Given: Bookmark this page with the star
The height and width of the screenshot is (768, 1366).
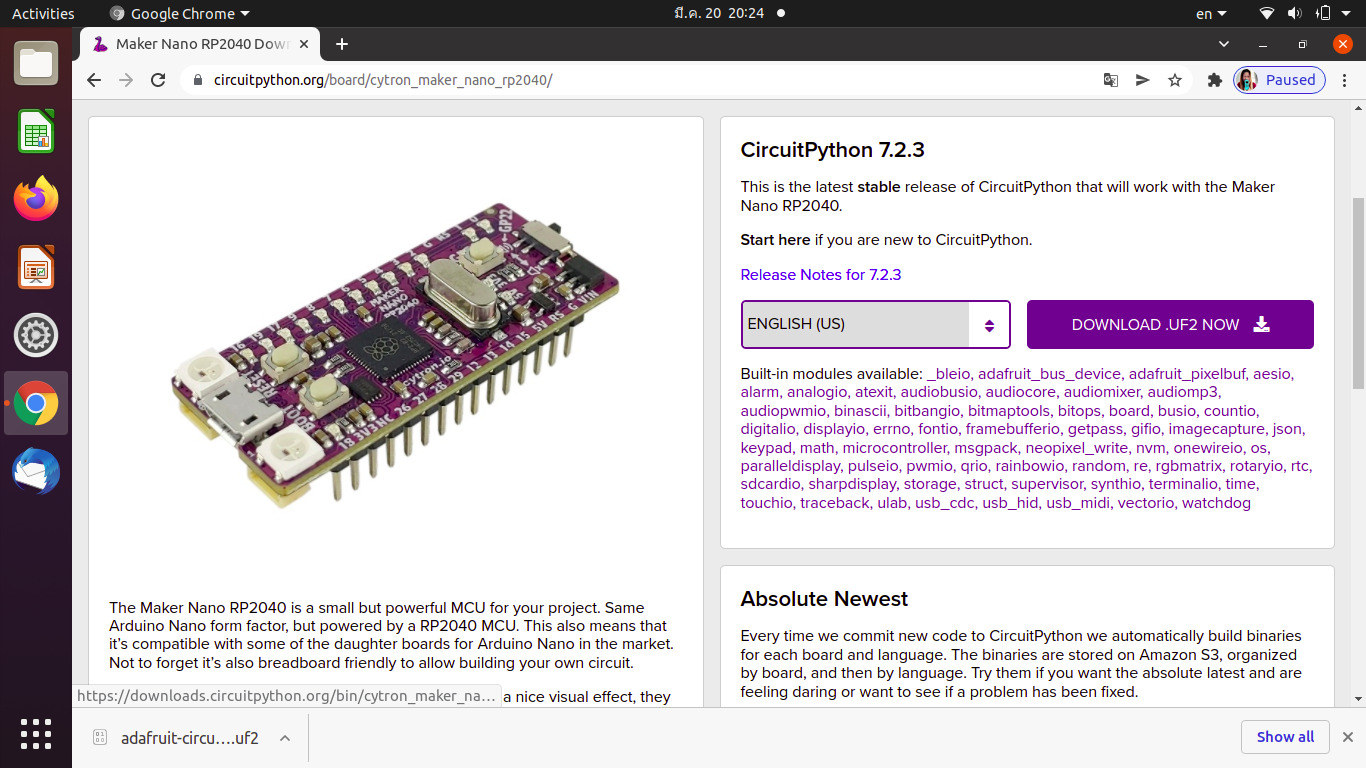Looking at the screenshot, I should point(1175,80).
